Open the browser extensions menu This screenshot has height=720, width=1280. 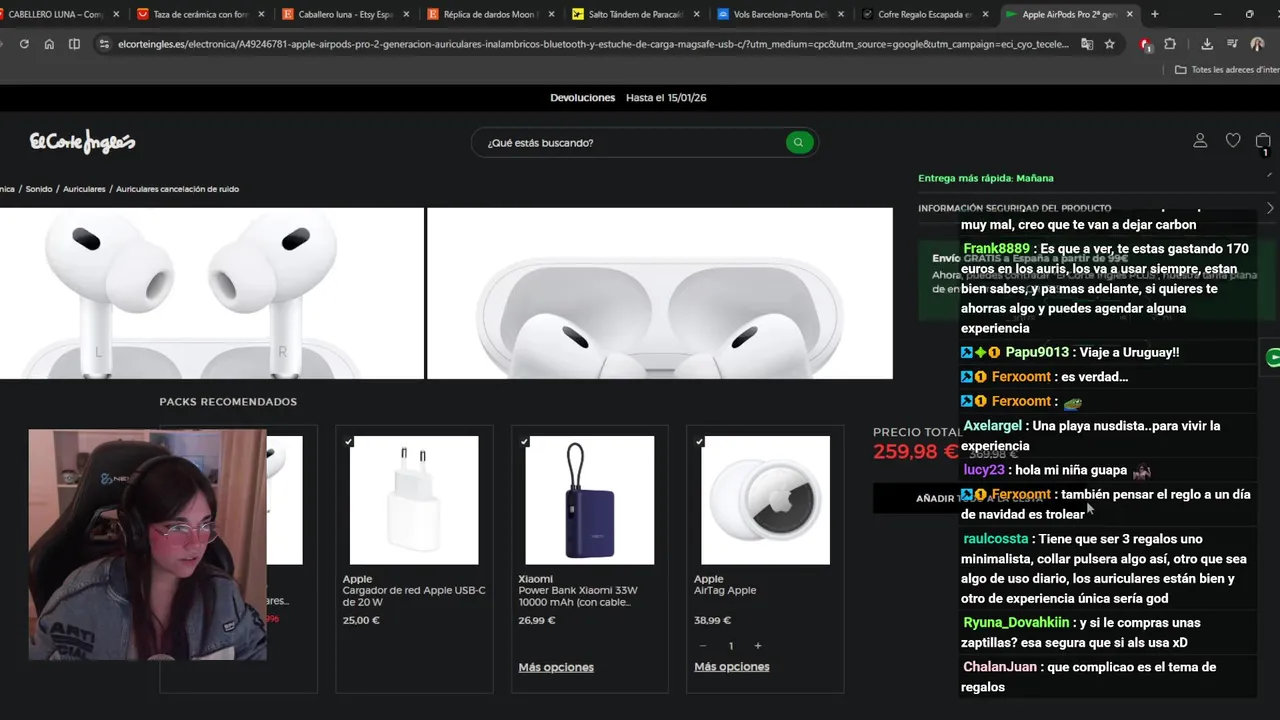(x=1170, y=44)
